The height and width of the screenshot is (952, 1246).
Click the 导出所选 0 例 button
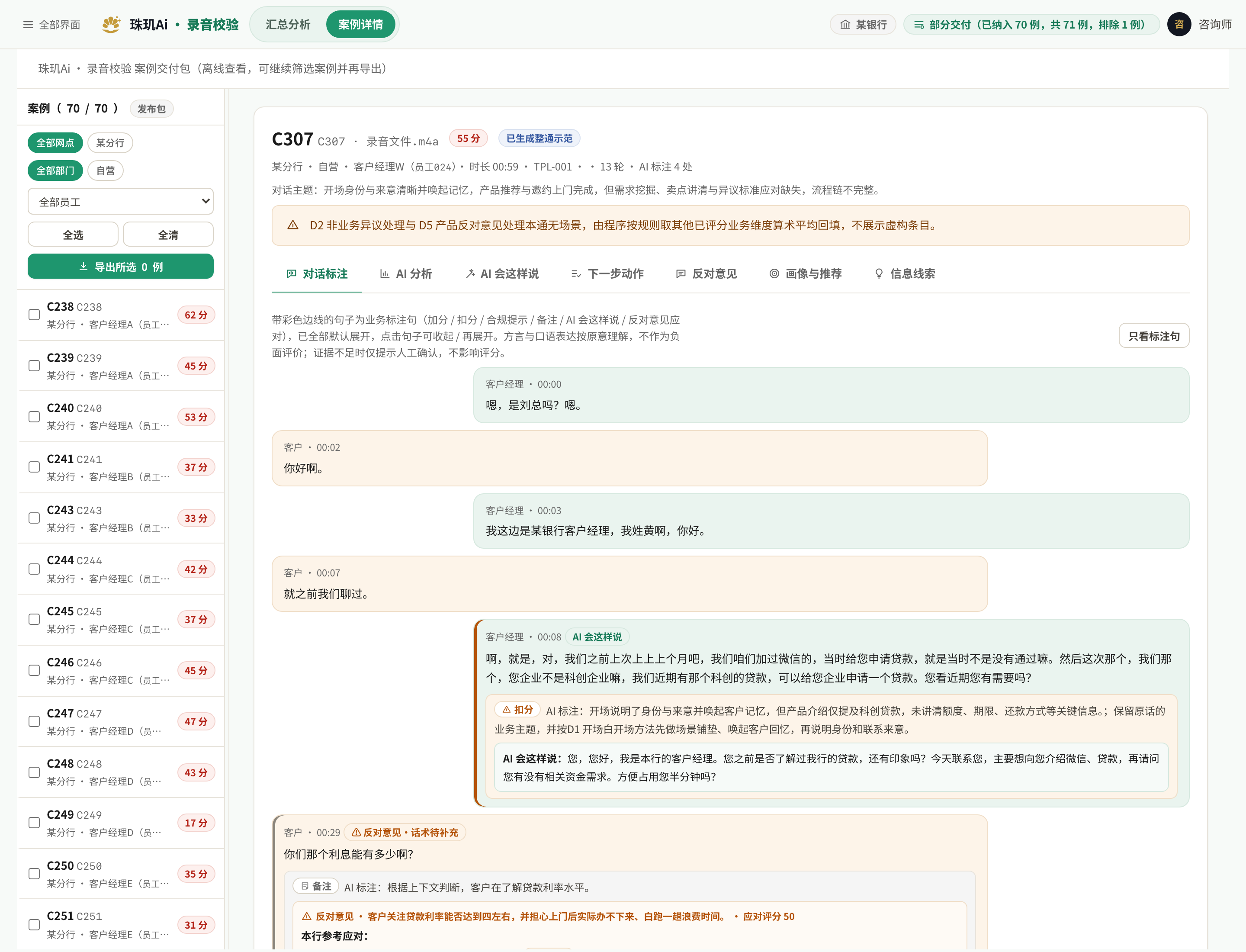pos(121,266)
